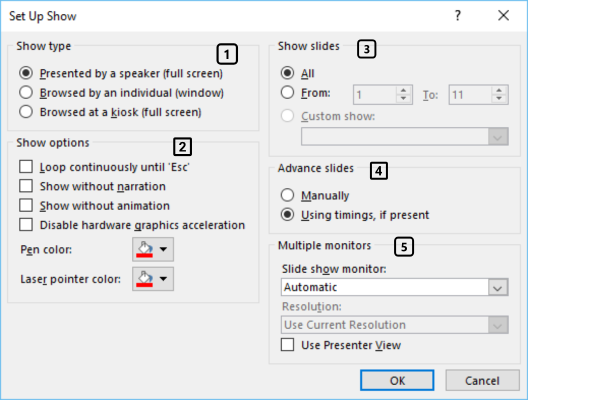Click the Laser pointer color paint bucket
The width and height of the screenshot is (600, 400).
point(146,279)
